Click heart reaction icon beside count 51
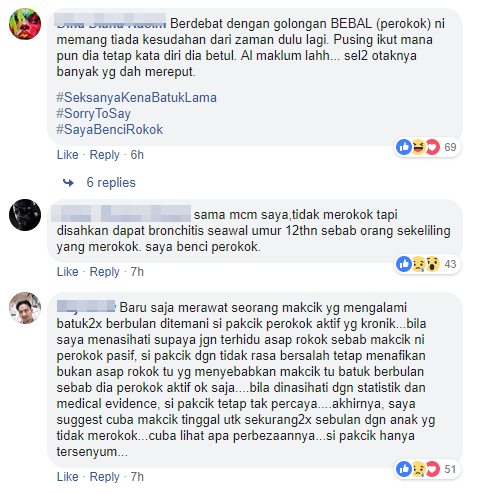491x493 pixels. click(x=432, y=469)
